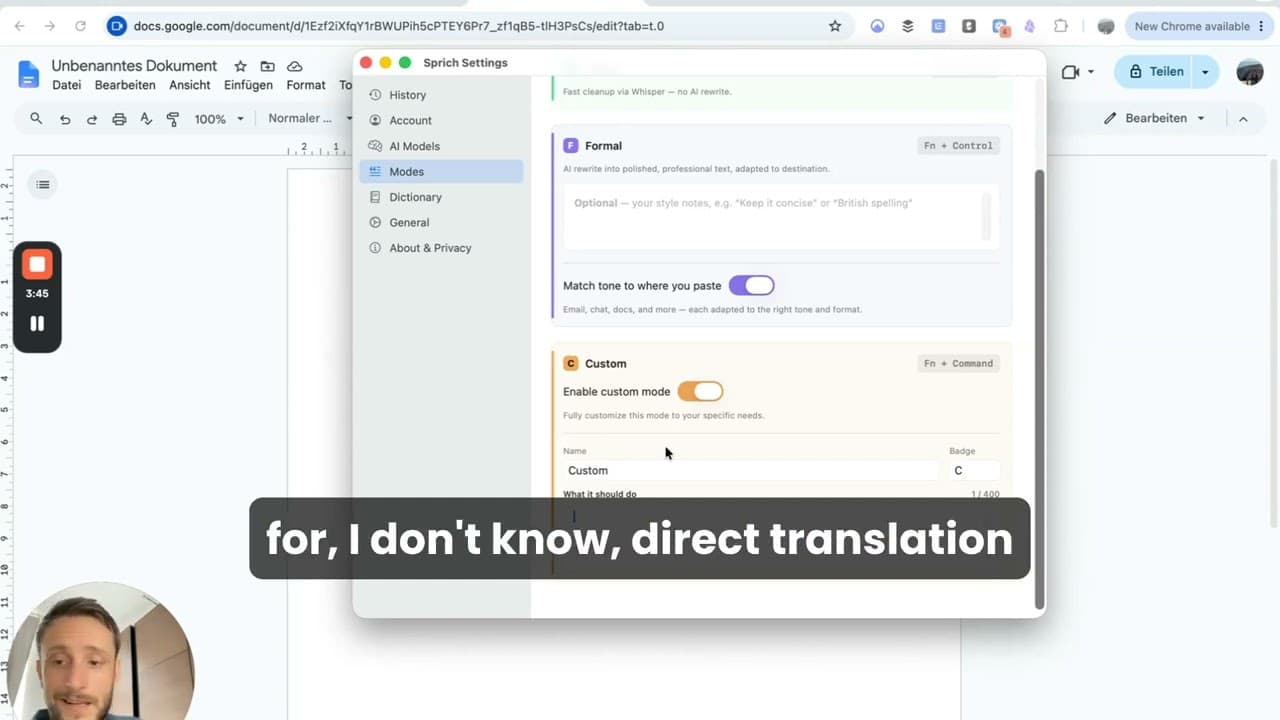Switch to AI Models settings
Screen dimensions: 1280x720
click(441, 146)
